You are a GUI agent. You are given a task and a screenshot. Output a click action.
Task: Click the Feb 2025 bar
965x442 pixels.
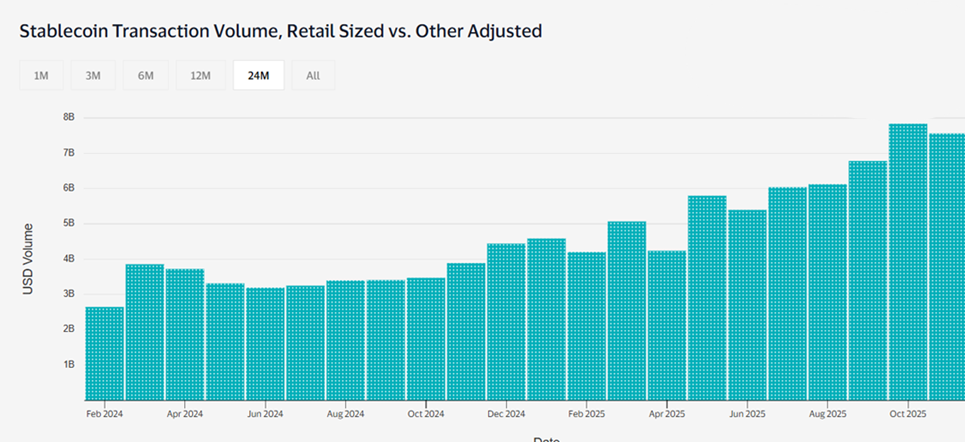point(586,325)
